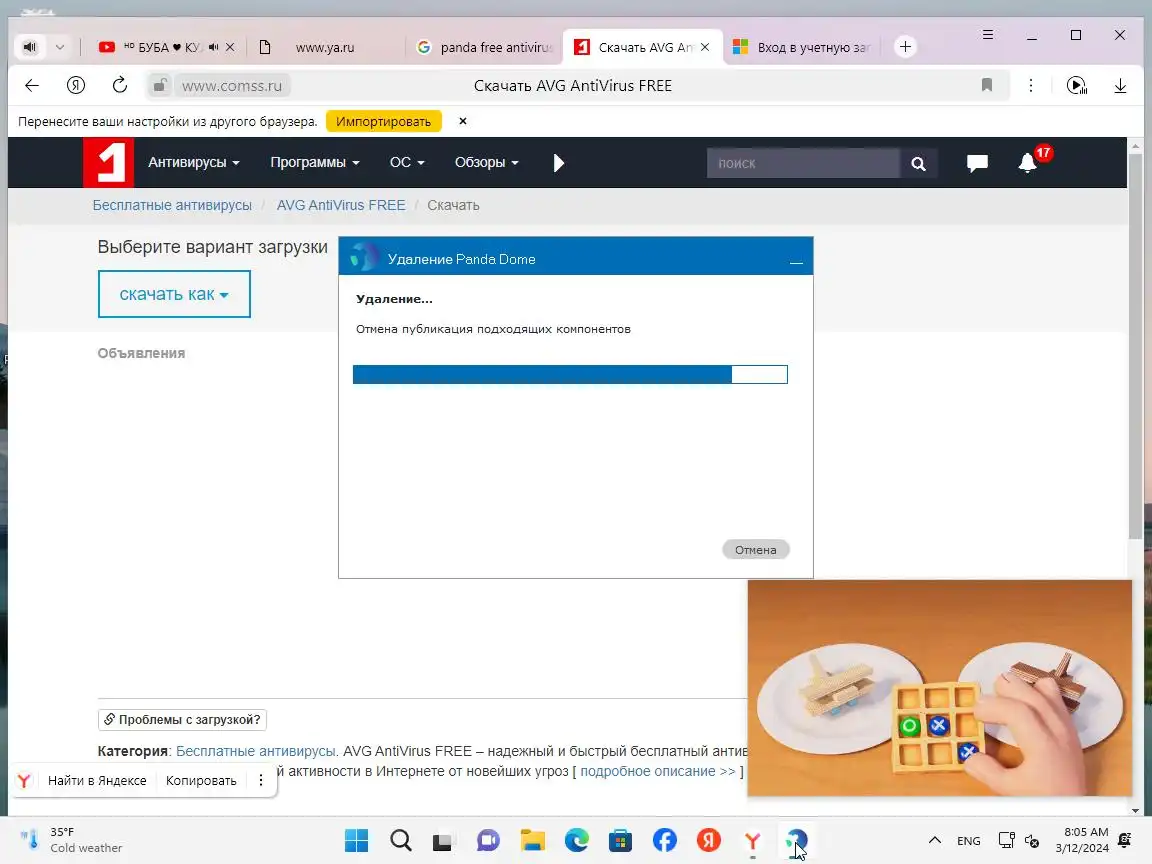
Task: Open Microsoft Store from the taskbar
Action: pyautogui.click(x=621, y=840)
